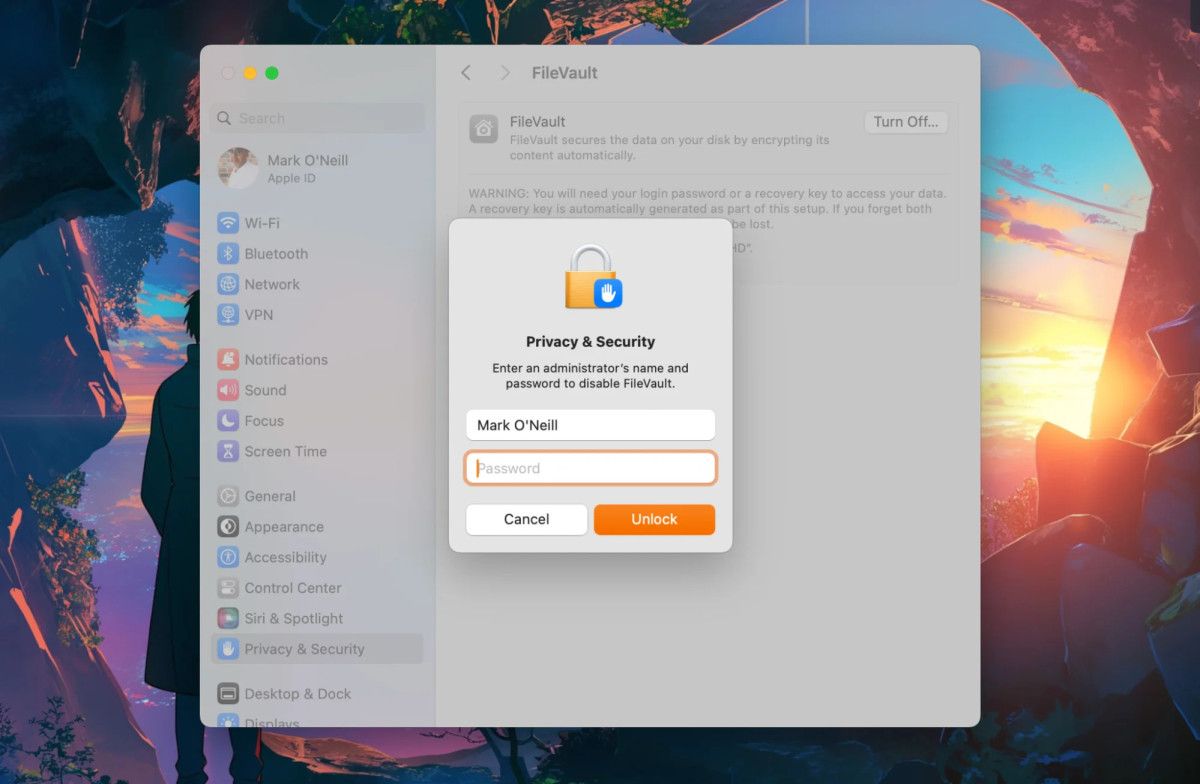Go back using the left chevron
Viewport: 1200px width, 784px height.
466,73
